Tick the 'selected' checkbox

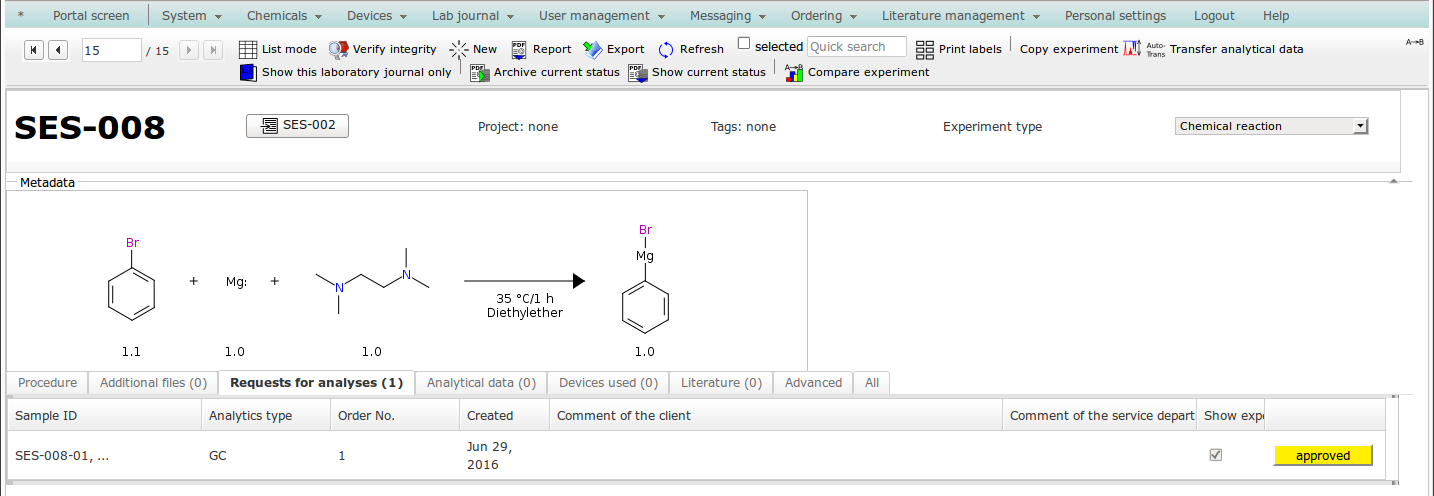(x=744, y=43)
